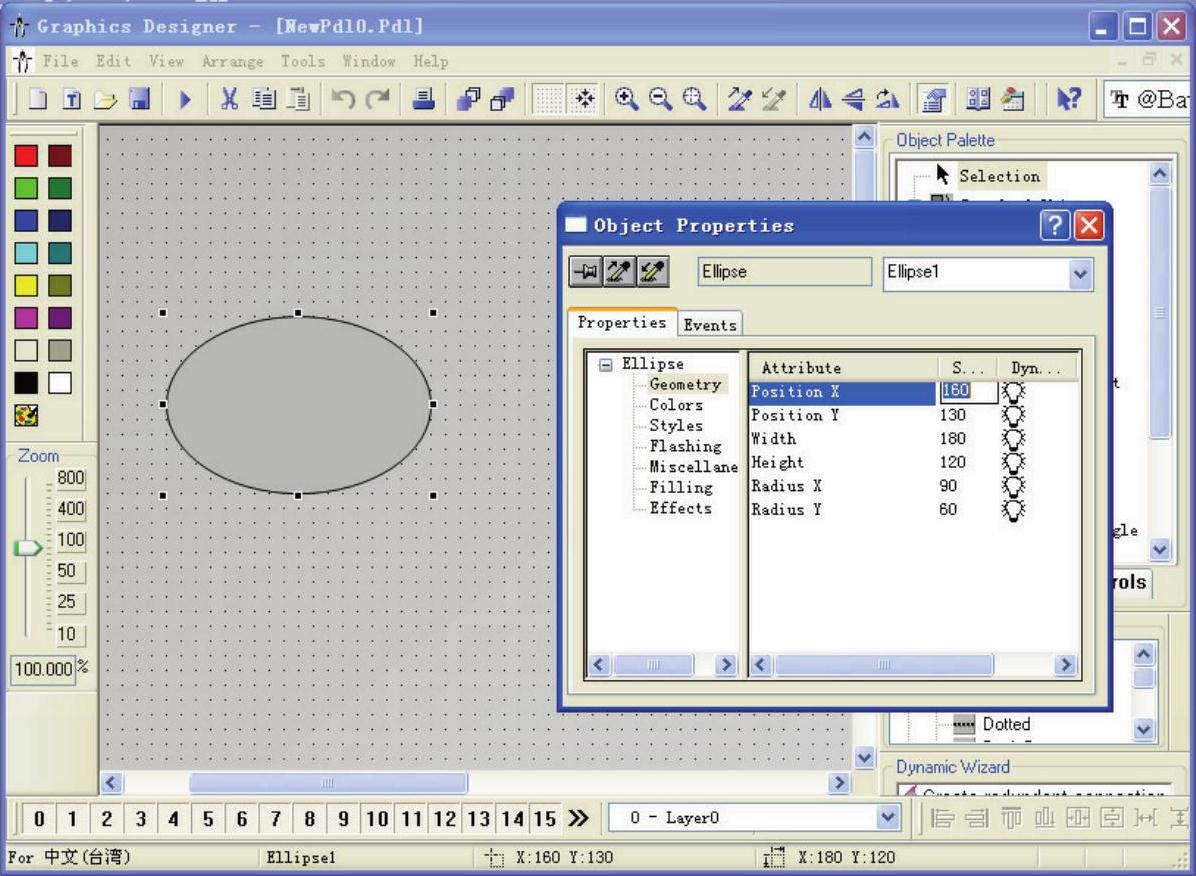The width and height of the screenshot is (1196, 876).
Task: Zoom out with the minus magnifier
Action: tap(660, 99)
